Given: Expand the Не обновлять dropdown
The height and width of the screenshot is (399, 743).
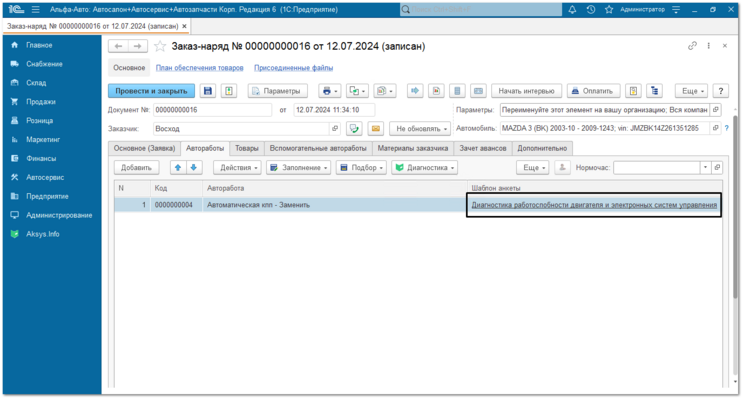Looking at the screenshot, I should tap(420, 128).
